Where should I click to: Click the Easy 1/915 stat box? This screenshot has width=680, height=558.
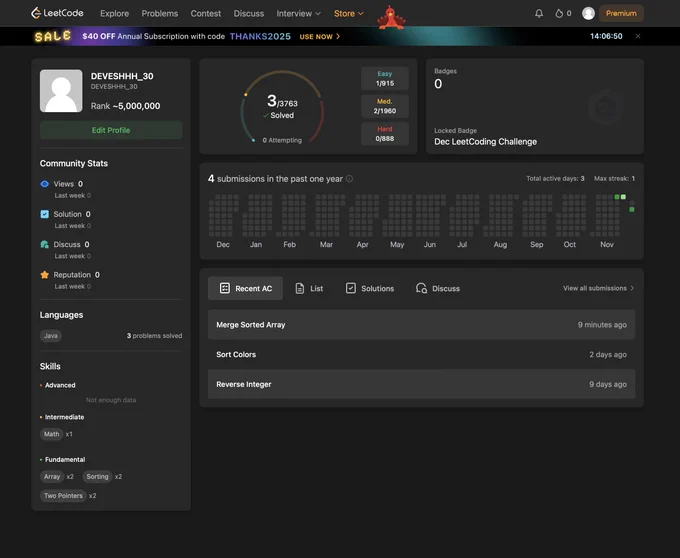[385, 78]
